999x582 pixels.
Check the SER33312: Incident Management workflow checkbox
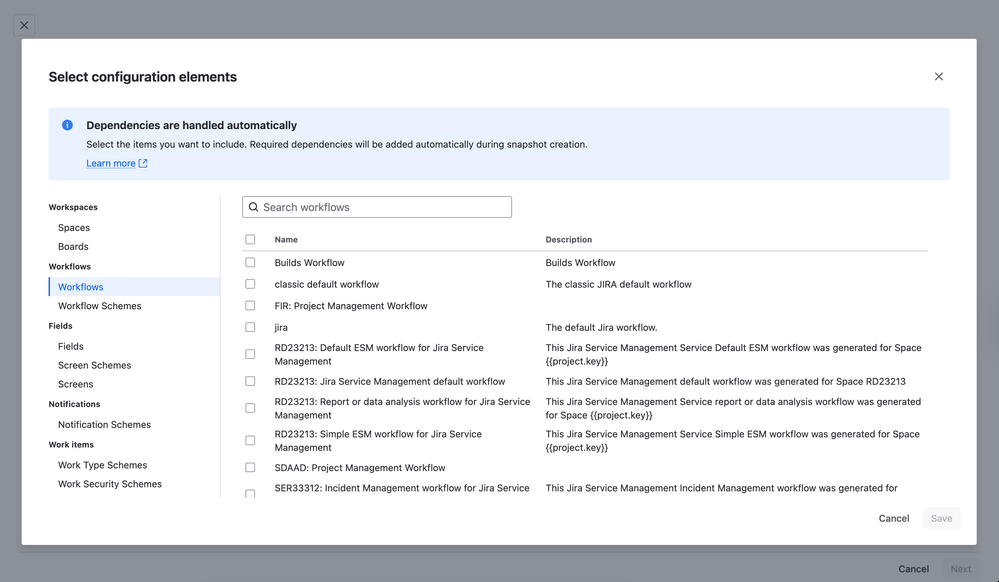pyautogui.click(x=250, y=493)
